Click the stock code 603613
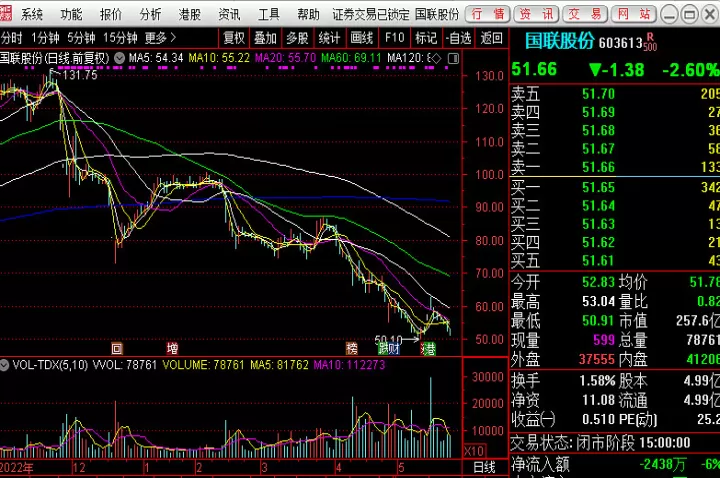The width and height of the screenshot is (720, 478). point(620,43)
